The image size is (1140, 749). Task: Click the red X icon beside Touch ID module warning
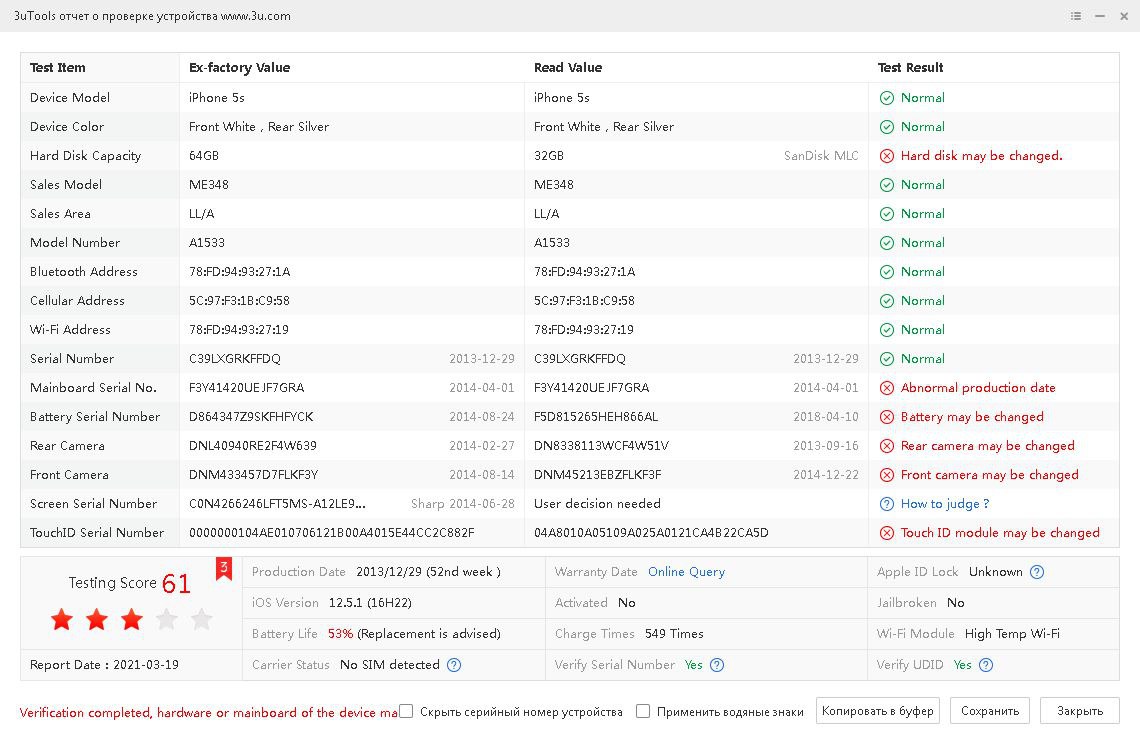(886, 534)
